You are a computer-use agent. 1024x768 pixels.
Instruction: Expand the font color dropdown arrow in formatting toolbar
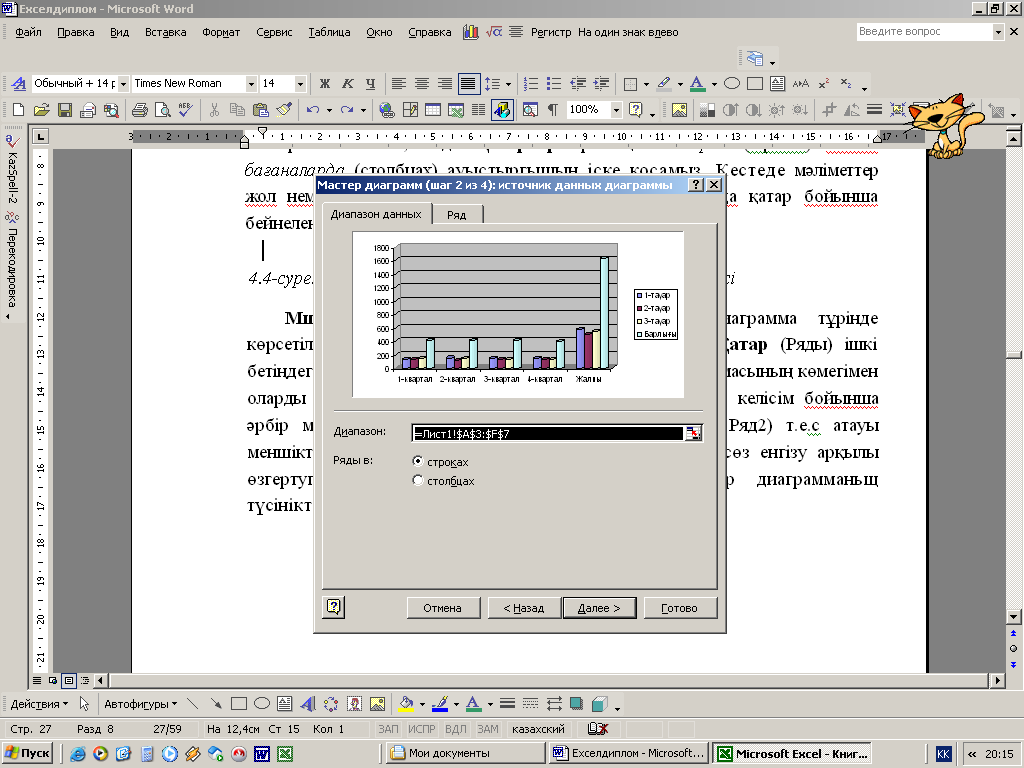point(714,84)
